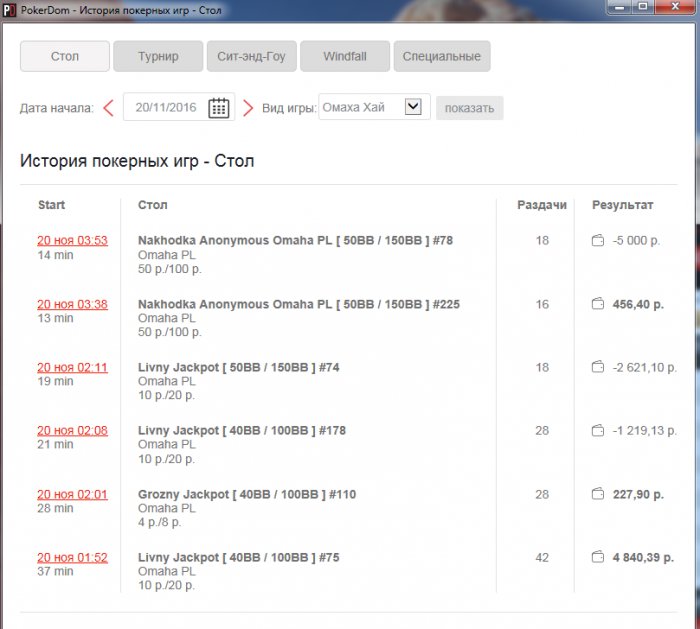
Task: Click wallet icon beside -2 621,10 р. result
Action: click(597, 367)
